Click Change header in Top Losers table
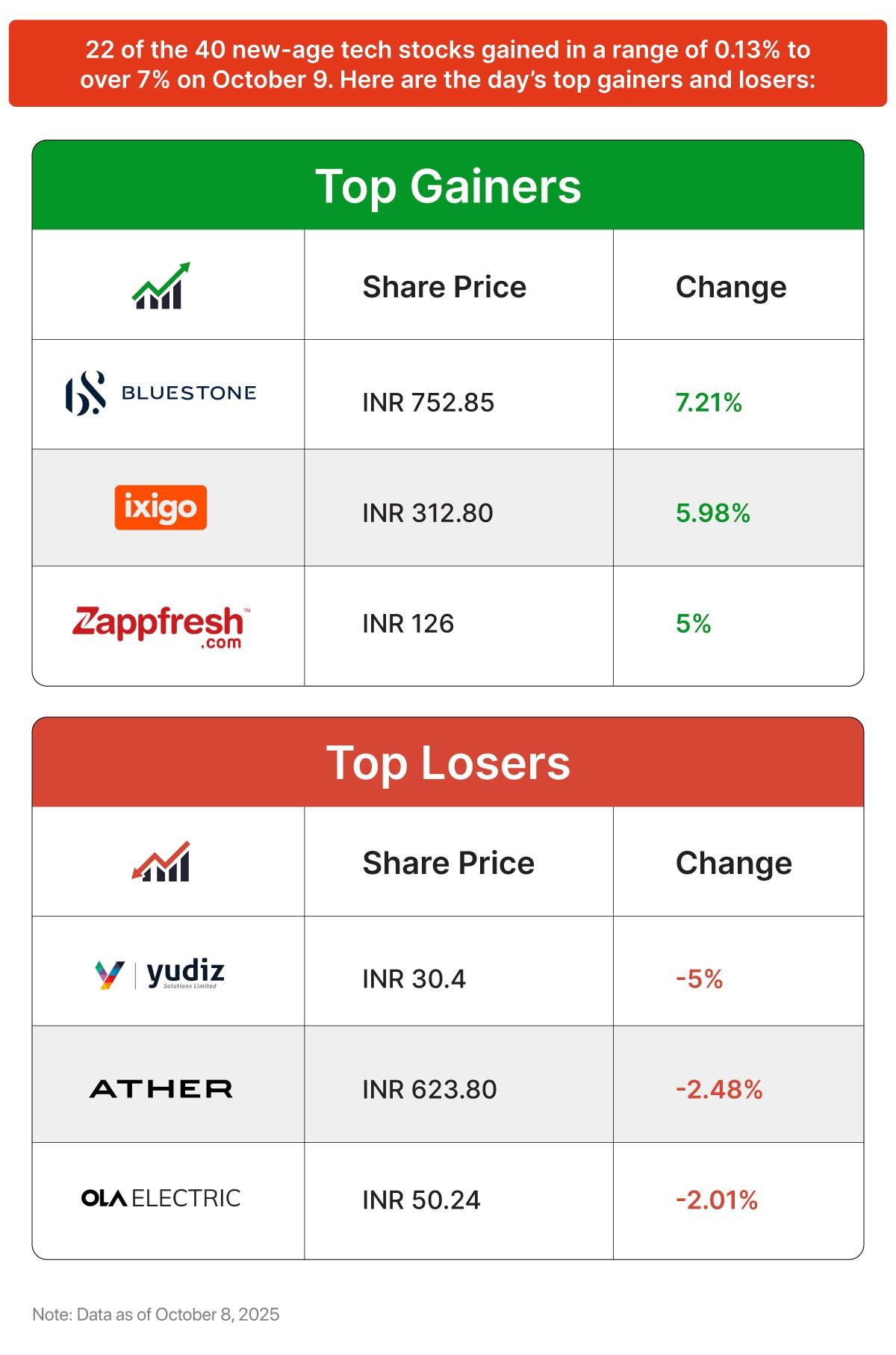Screen dimensions: 896x1355 733,863
